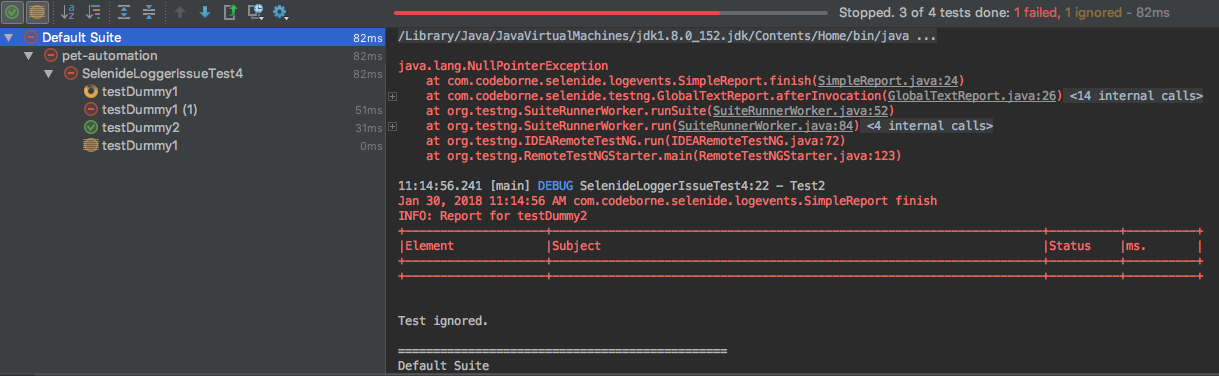Select the Default Suite row

pos(193,38)
